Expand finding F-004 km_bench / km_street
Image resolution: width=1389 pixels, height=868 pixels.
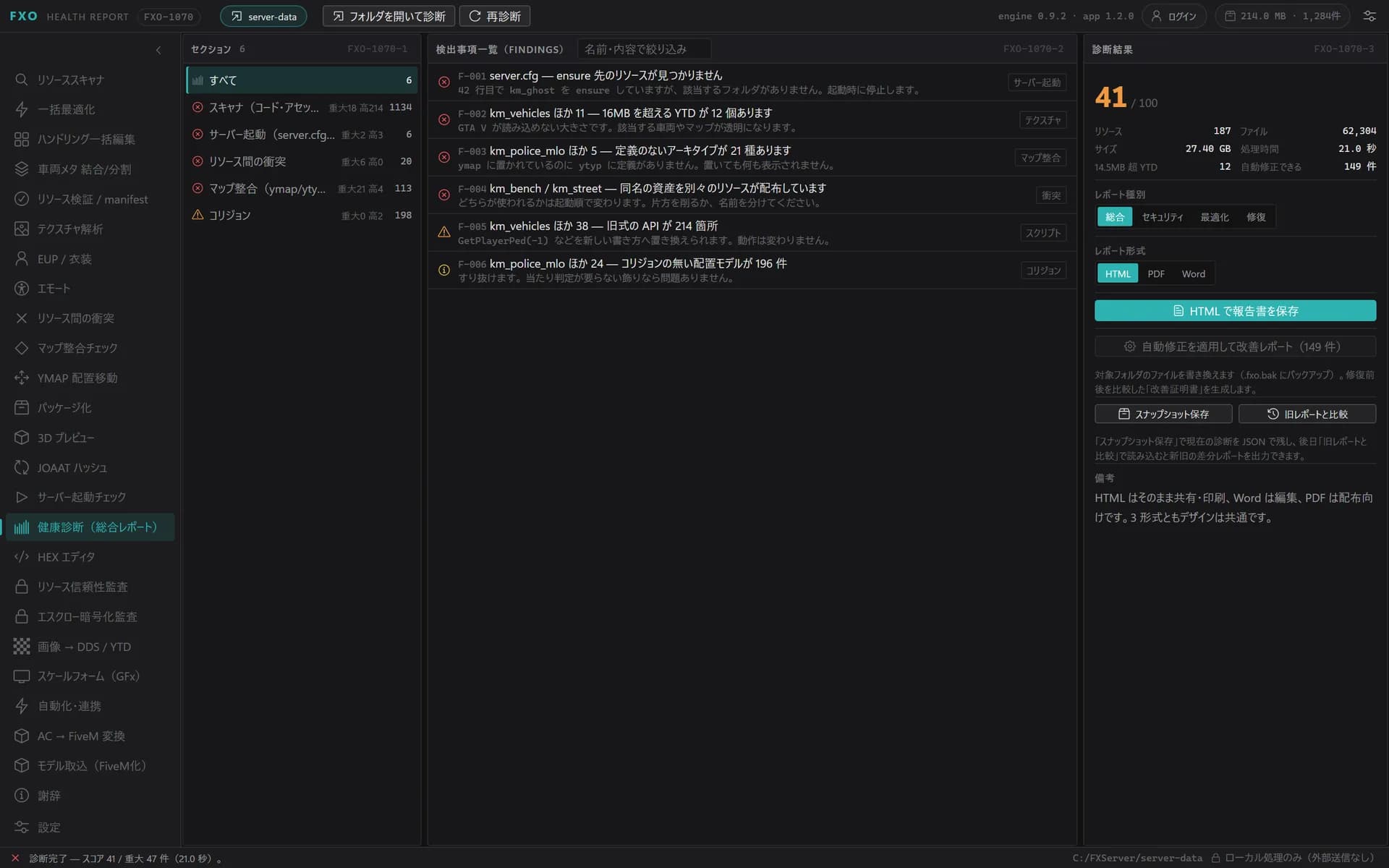(752, 195)
